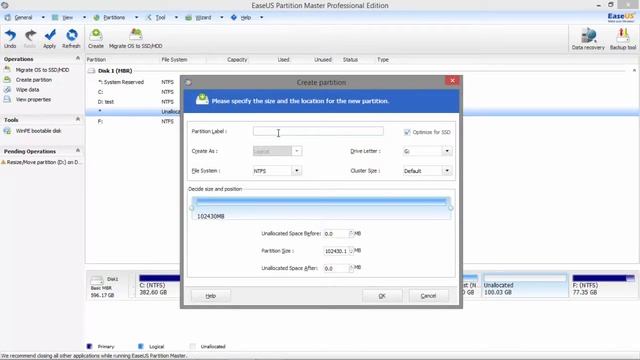The height and width of the screenshot is (360, 640).
Task: Open the Data recovery tool
Action: pos(588,39)
